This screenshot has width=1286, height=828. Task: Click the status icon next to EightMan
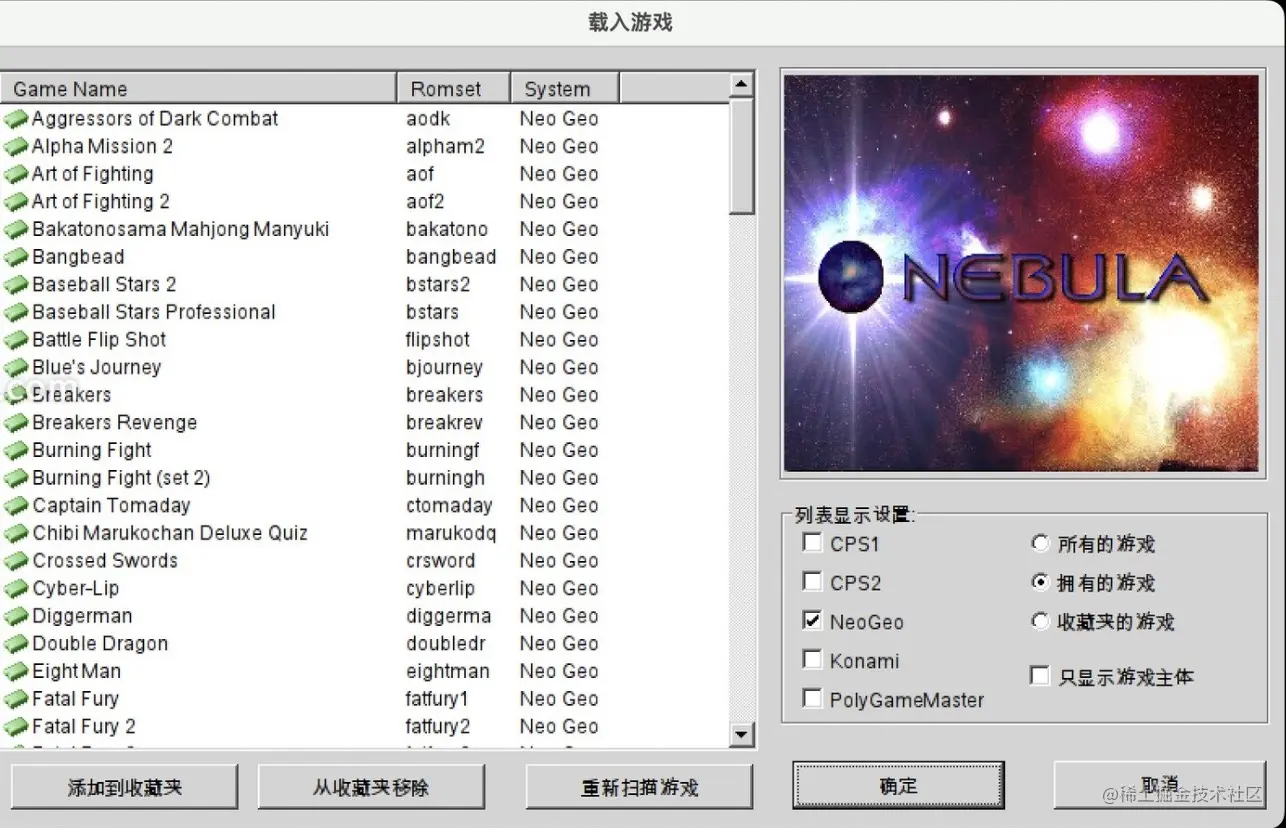(17, 671)
